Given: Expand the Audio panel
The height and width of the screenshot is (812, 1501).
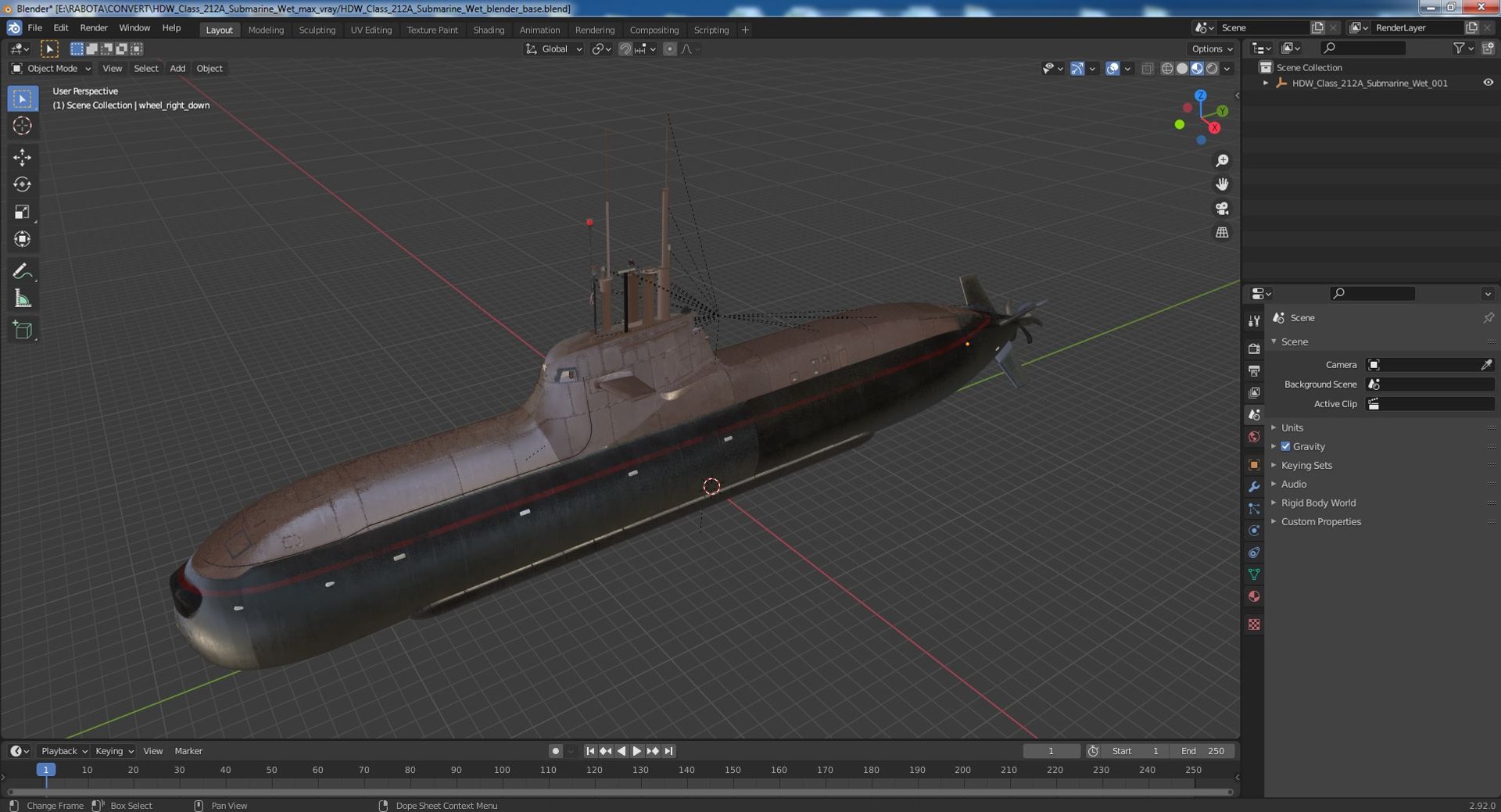Looking at the screenshot, I should pos(1293,484).
